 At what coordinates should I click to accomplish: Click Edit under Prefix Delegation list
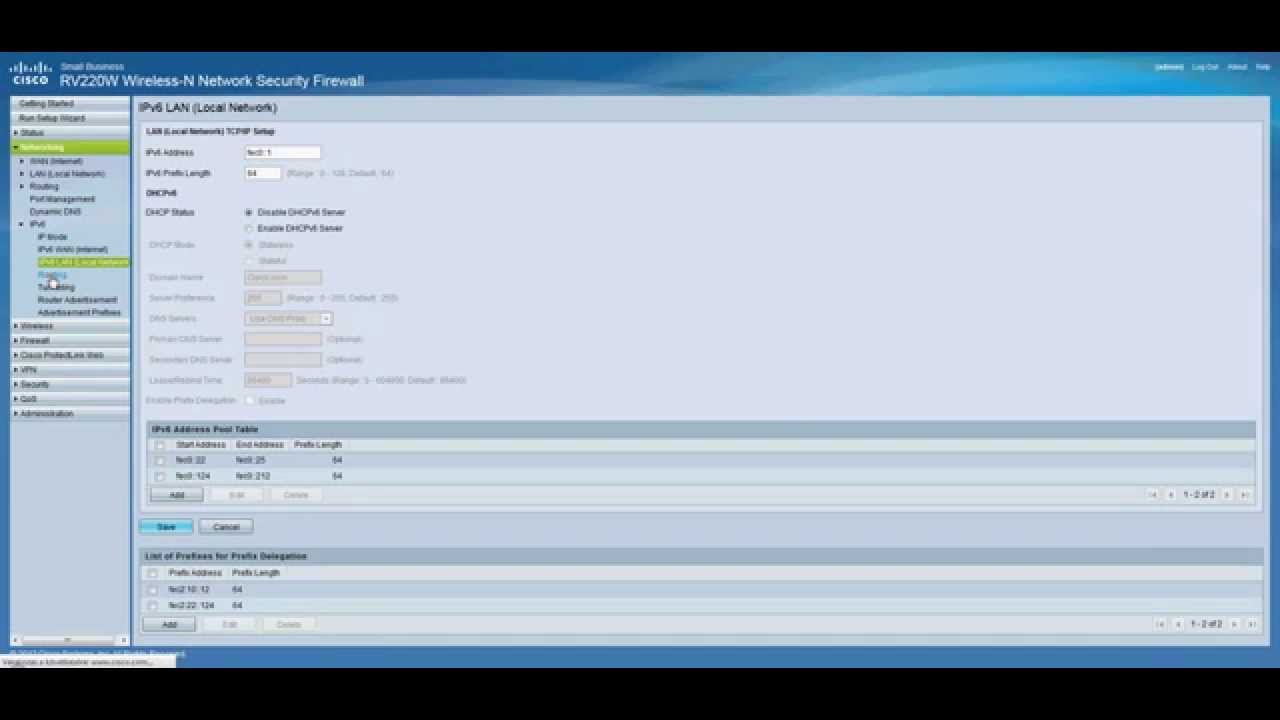(229, 624)
